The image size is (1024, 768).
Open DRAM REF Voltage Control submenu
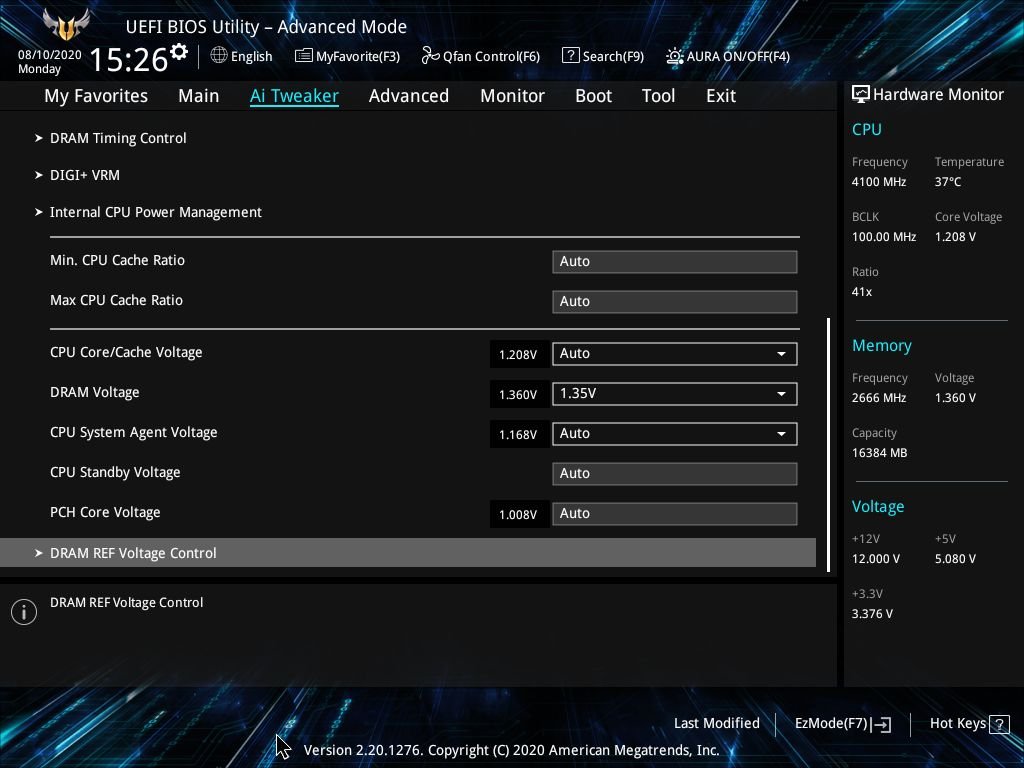pos(408,552)
